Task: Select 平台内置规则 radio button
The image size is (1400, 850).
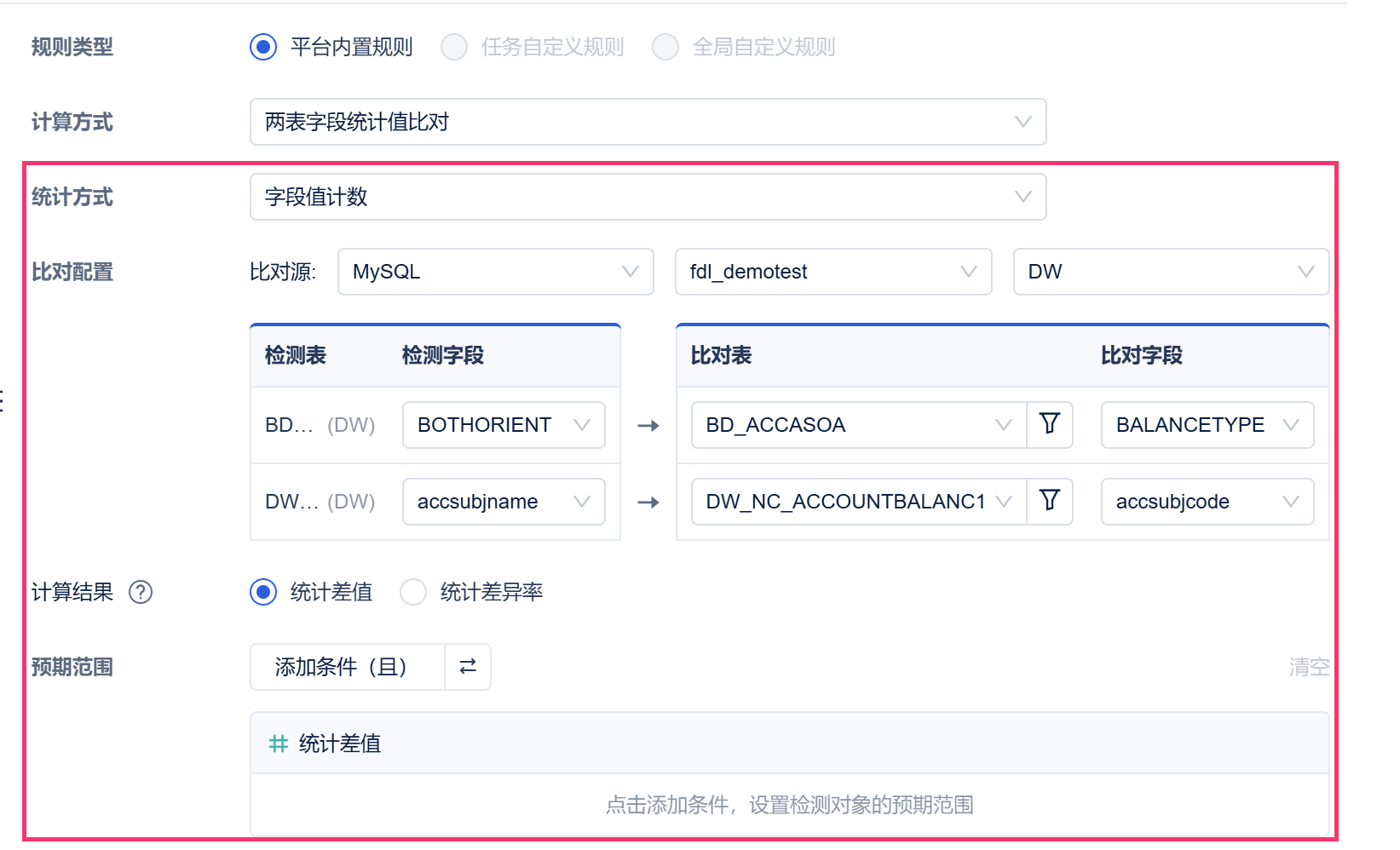Action: click(263, 47)
